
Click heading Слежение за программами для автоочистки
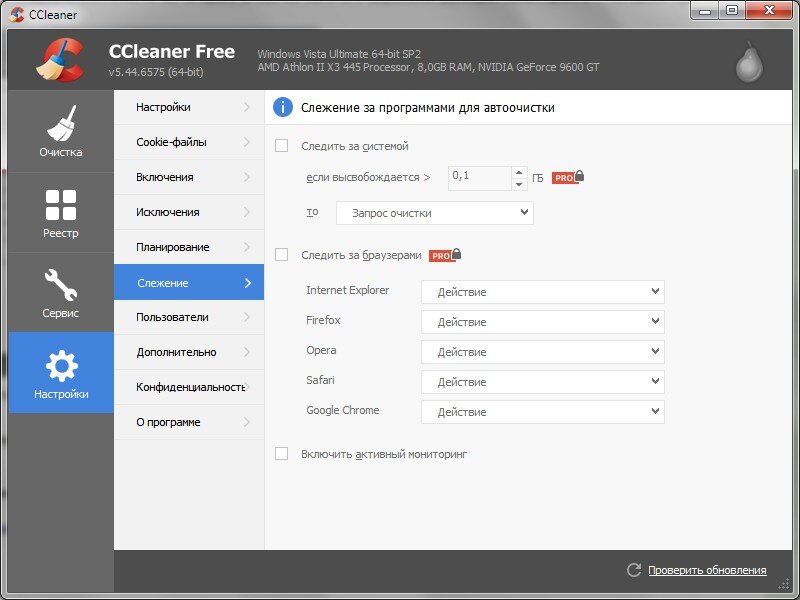(x=428, y=108)
